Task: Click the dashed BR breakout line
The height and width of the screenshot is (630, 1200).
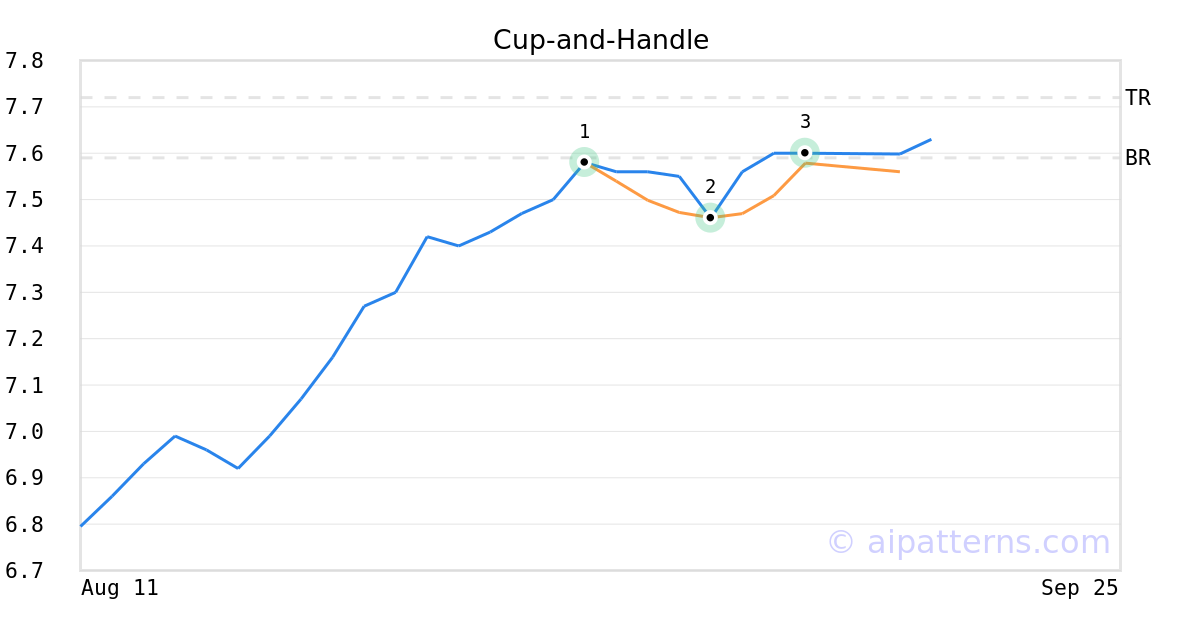Action: tap(600, 158)
